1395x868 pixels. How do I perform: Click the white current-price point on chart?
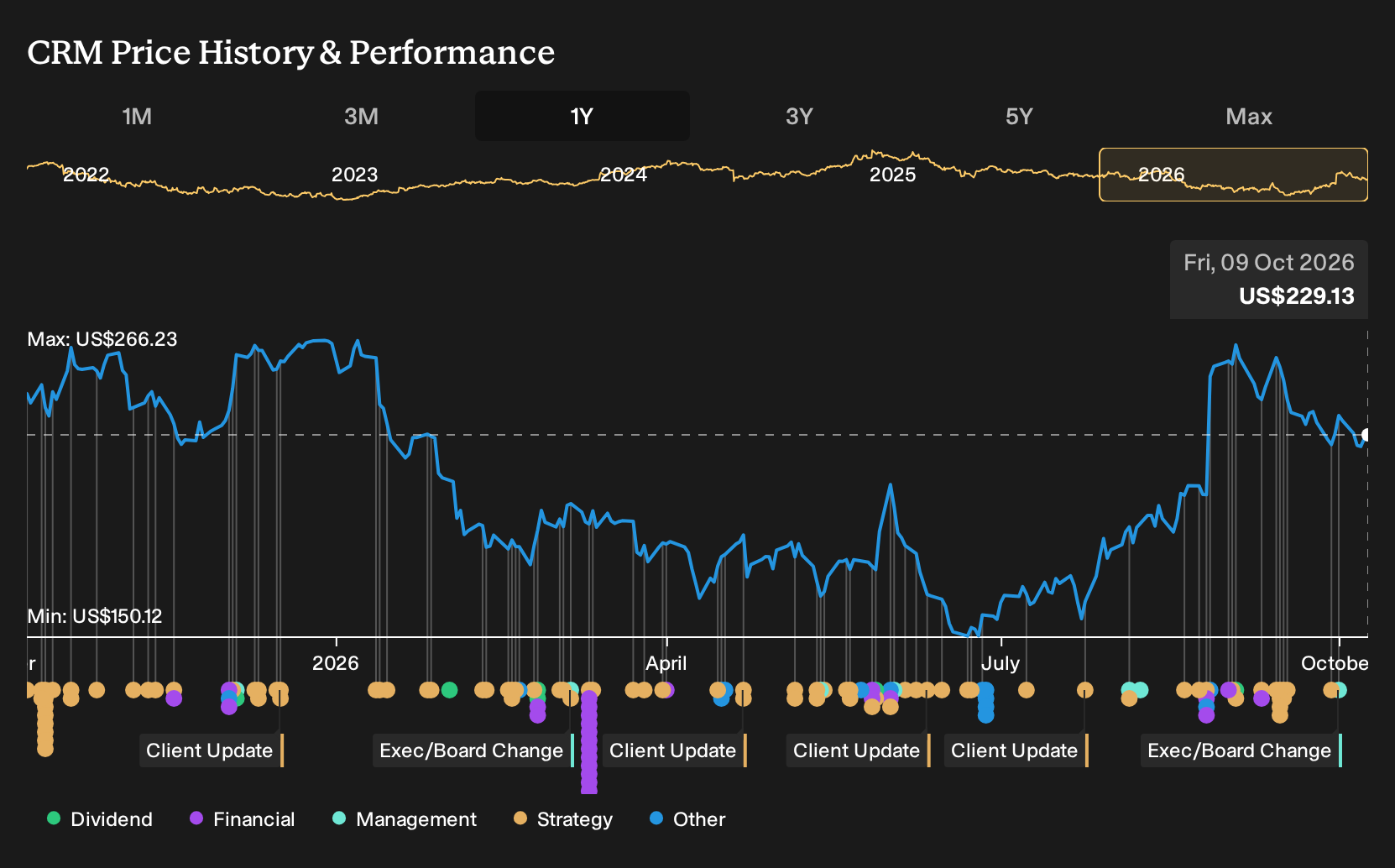1367,435
